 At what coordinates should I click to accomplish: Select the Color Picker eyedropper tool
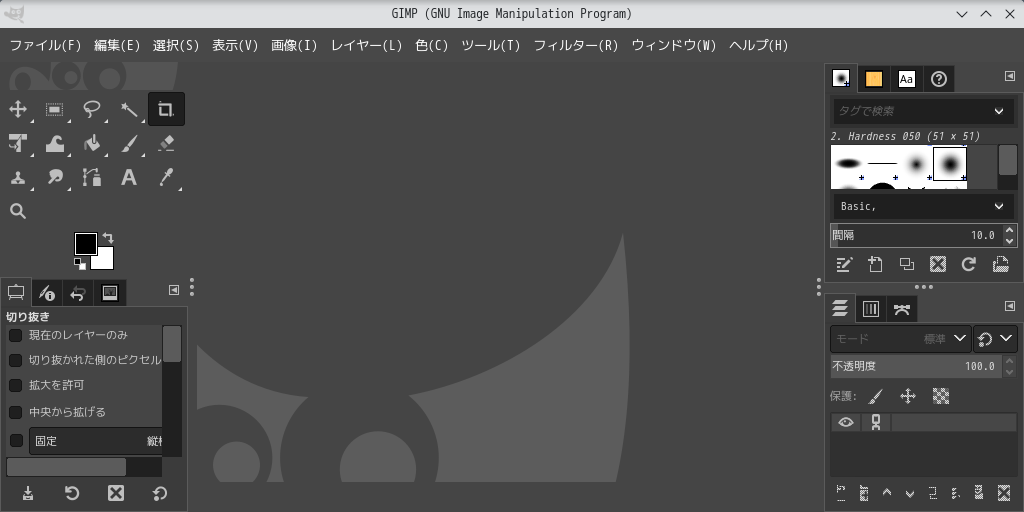pyautogui.click(x=167, y=177)
